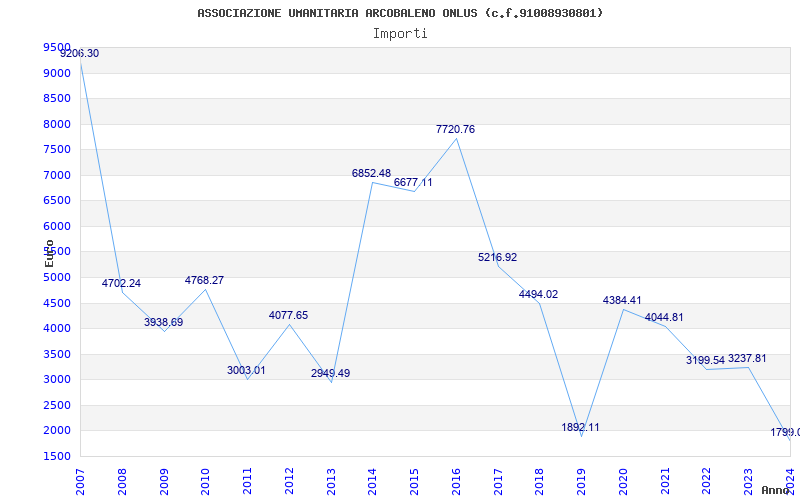Viewport: 800px width, 500px height.
Task: Click the x-axis year 2007
Action: 80,482
